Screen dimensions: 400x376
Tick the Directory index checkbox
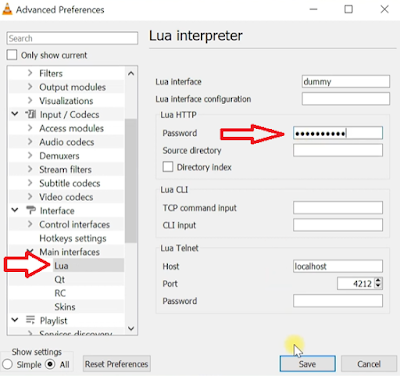click(x=168, y=167)
